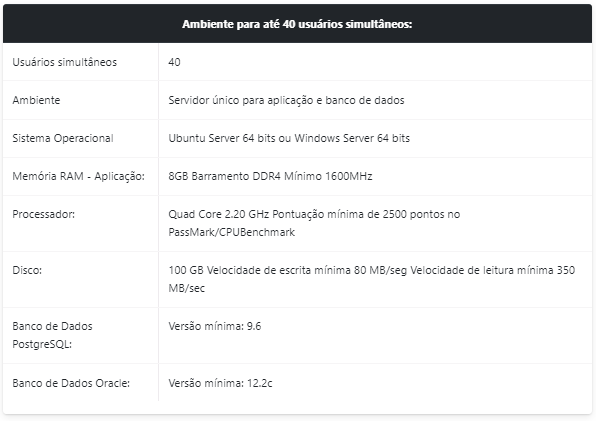596x421 pixels.
Task: Click the 'MB/sec' text in the Disco row
Action: (x=187, y=288)
